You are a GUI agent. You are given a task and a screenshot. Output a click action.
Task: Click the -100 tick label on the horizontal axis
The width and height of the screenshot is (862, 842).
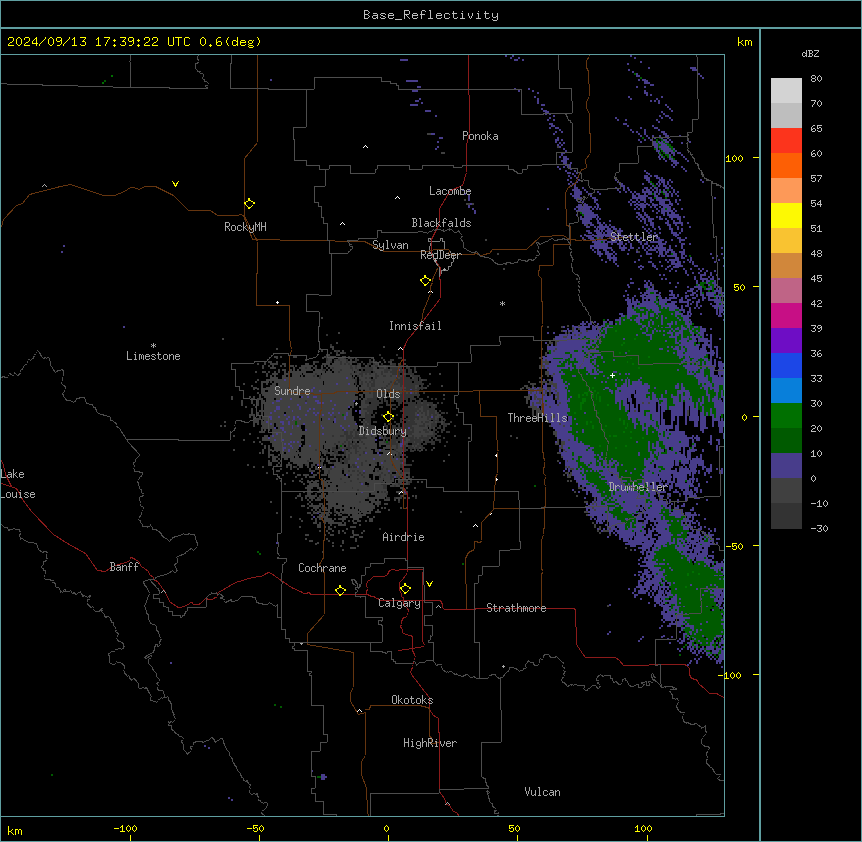[x=126, y=829]
